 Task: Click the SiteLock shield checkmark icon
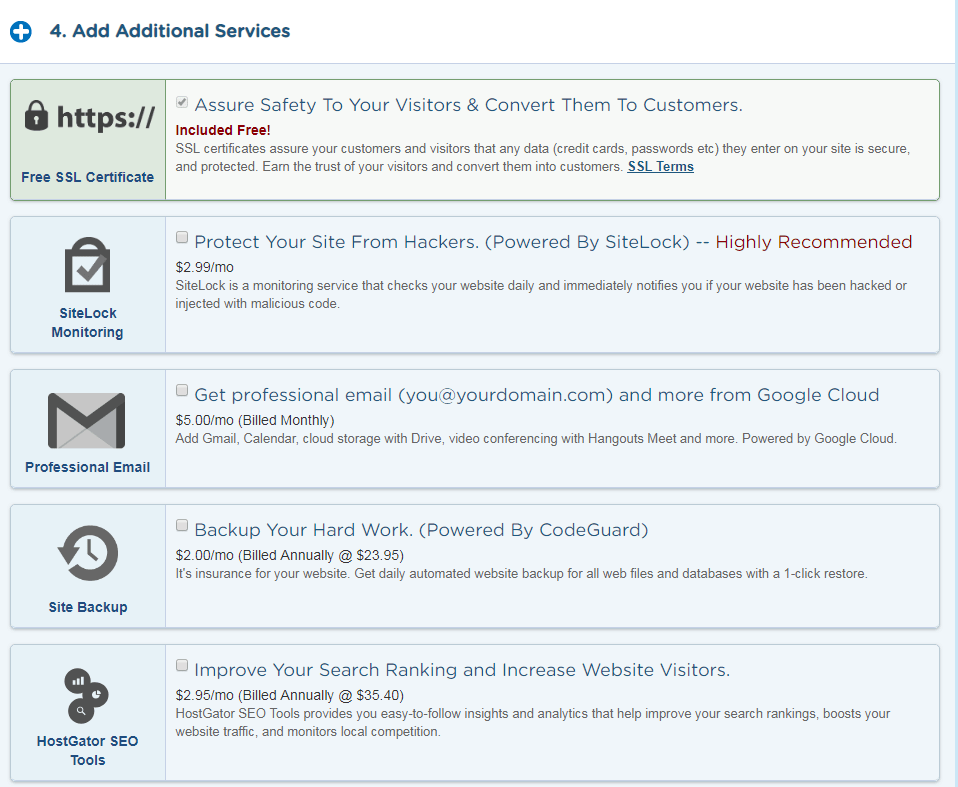87,265
